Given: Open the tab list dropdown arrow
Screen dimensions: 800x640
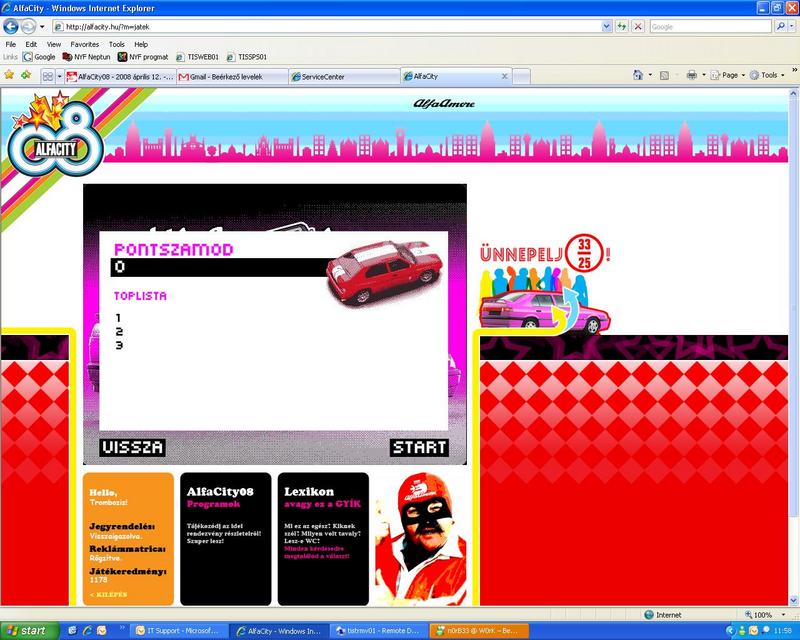Looking at the screenshot, I should 59,77.
